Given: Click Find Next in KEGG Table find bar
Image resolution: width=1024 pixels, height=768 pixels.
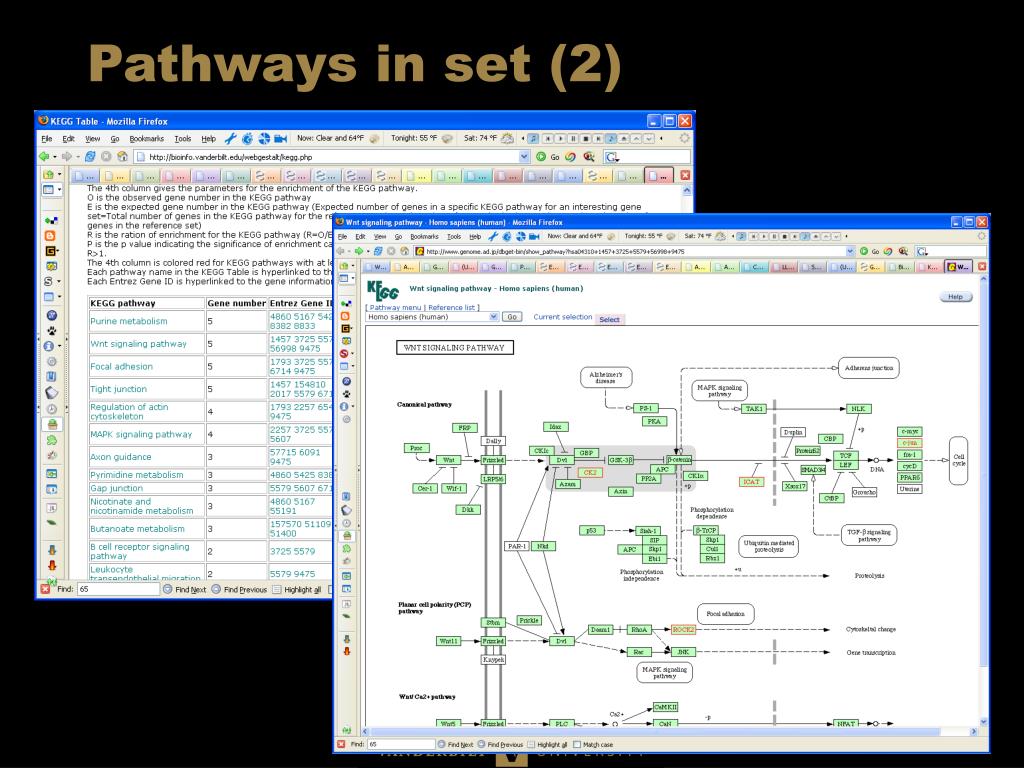Looking at the screenshot, I should (x=185, y=589).
